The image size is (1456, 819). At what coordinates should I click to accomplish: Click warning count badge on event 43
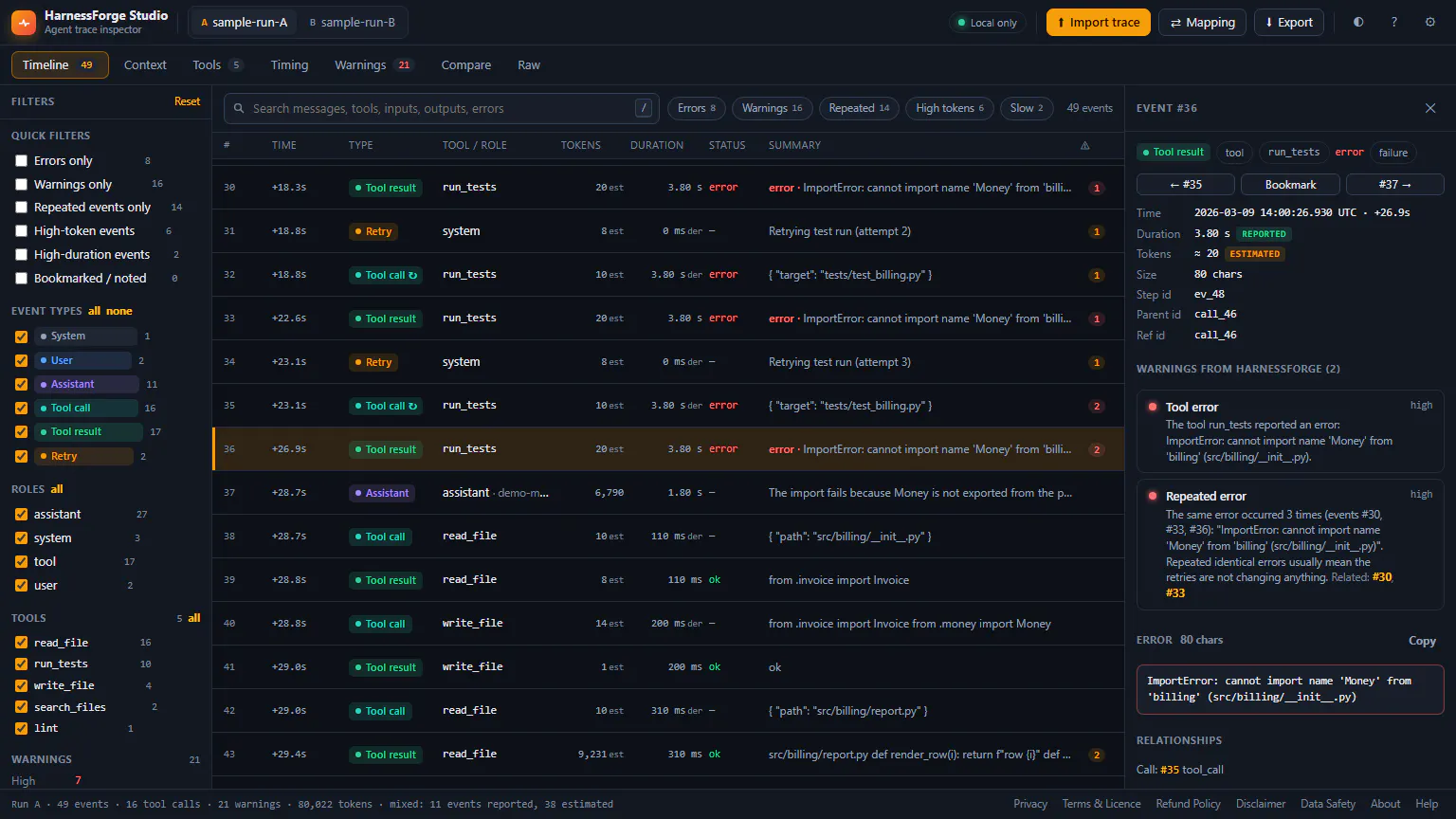1097,755
